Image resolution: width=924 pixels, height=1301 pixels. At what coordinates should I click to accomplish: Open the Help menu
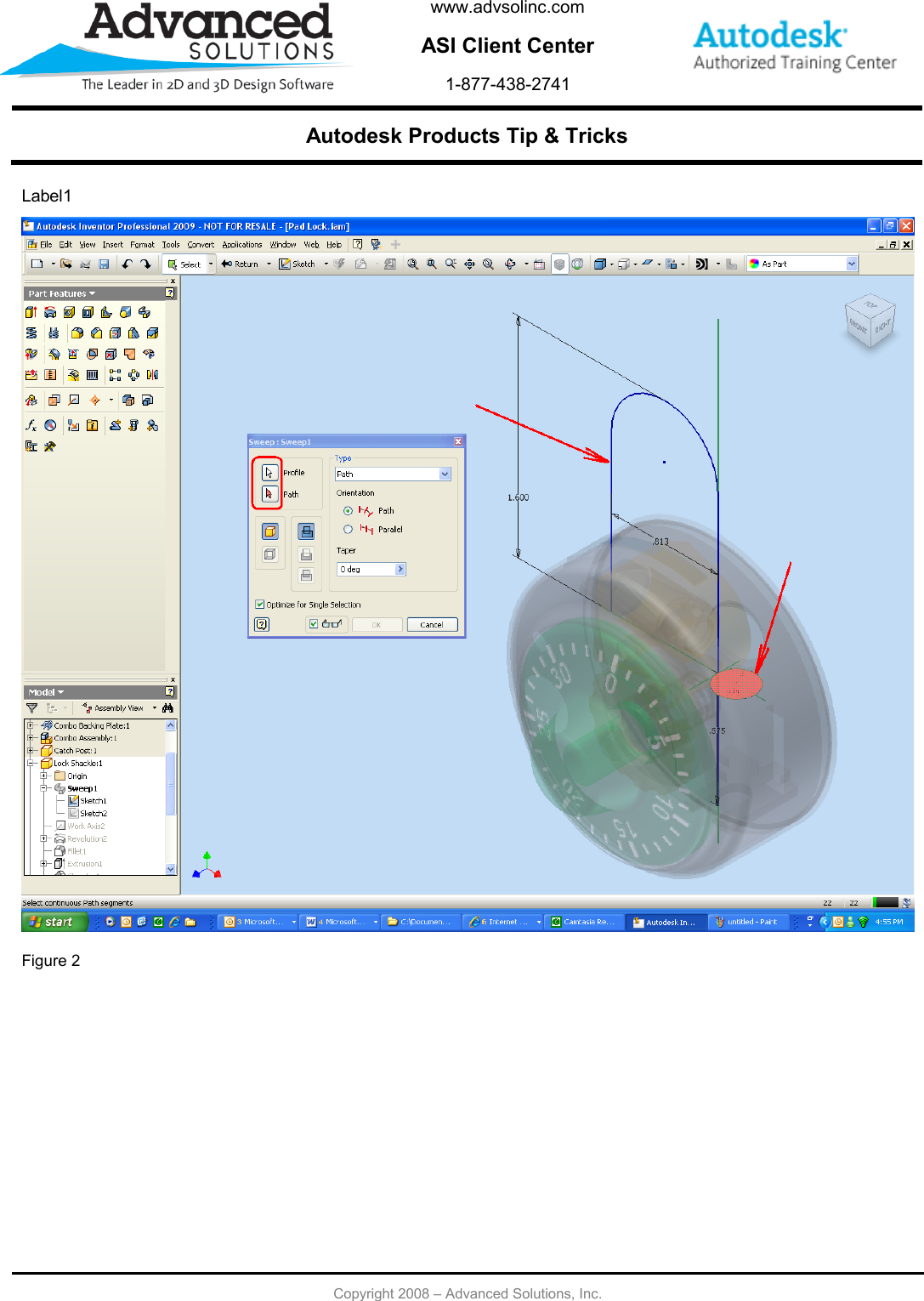[x=334, y=244]
